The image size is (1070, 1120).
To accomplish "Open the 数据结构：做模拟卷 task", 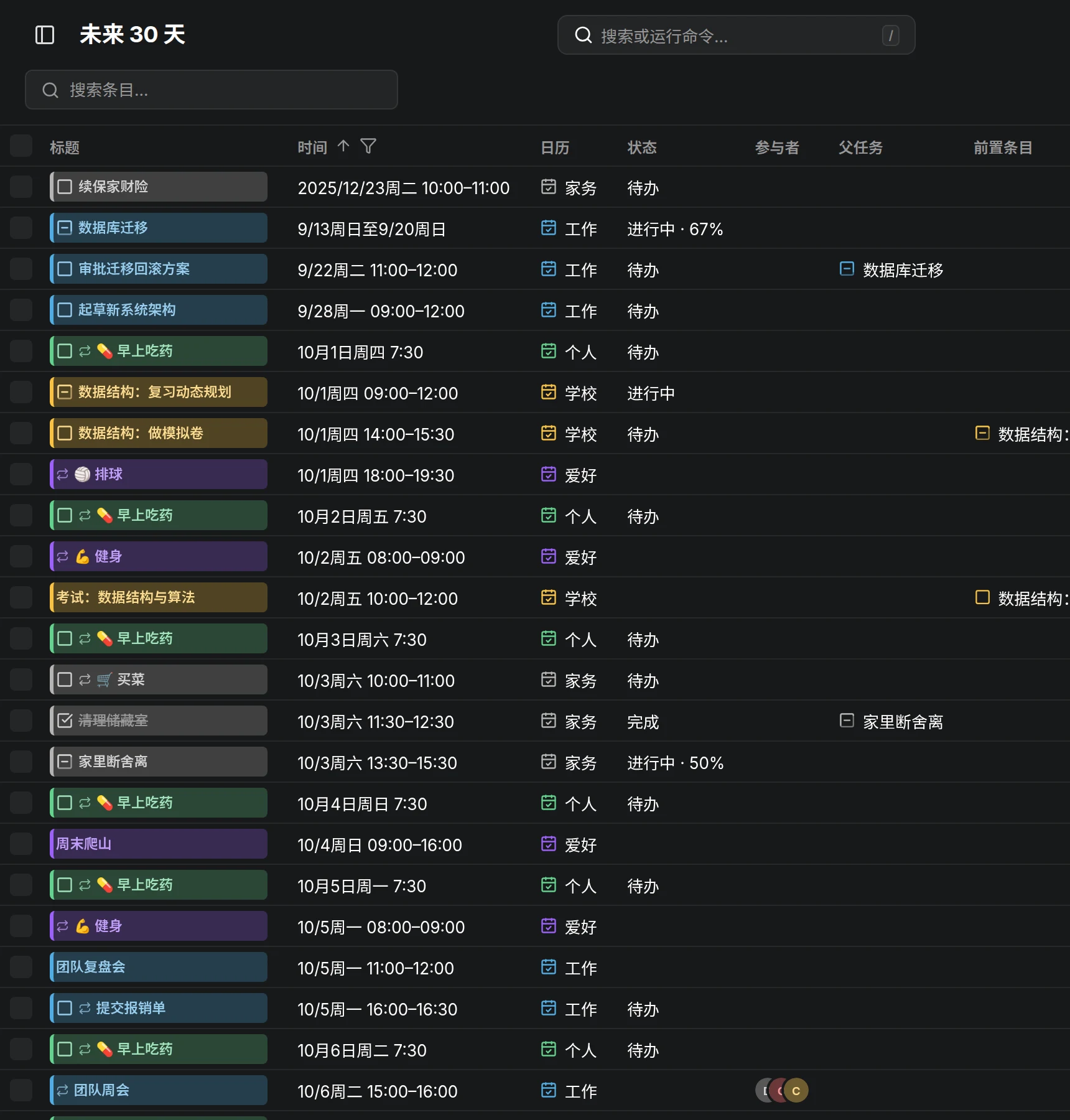I will point(159,433).
